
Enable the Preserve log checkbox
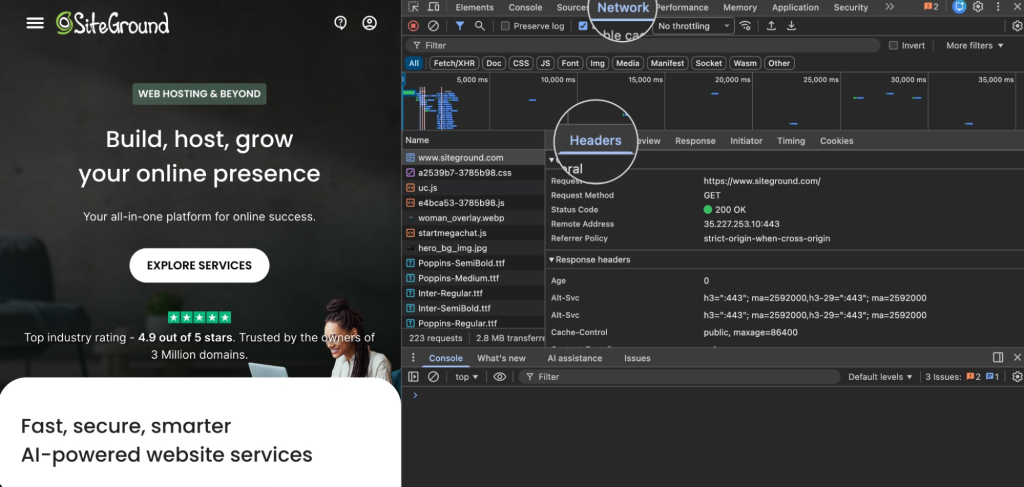click(x=505, y=26)
